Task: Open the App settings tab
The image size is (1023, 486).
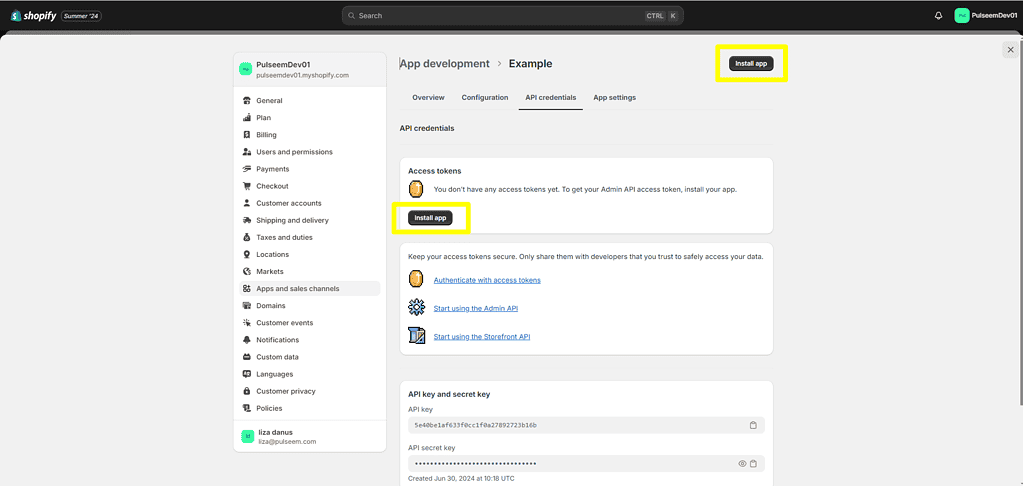Action: 615,97
